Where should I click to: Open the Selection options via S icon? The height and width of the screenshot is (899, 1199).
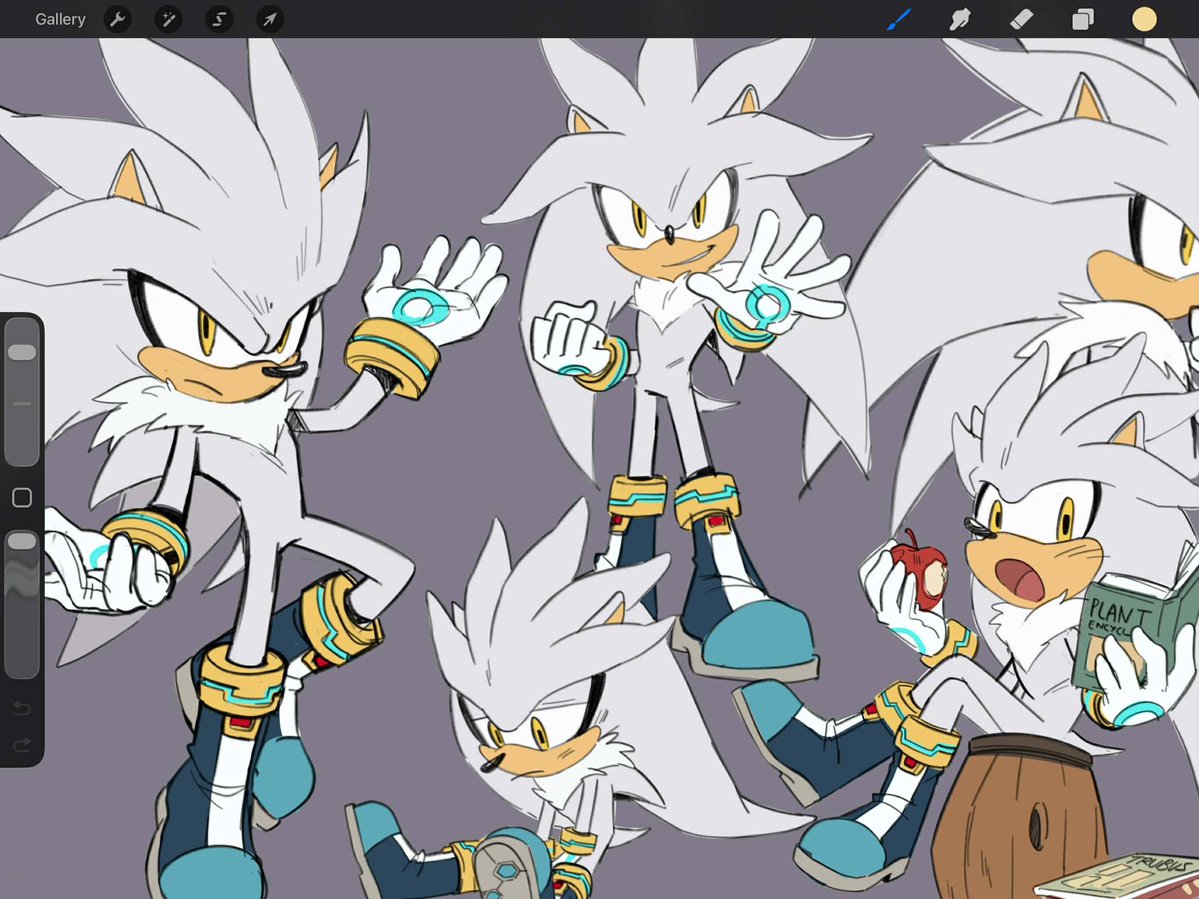(x=218, y=19)
